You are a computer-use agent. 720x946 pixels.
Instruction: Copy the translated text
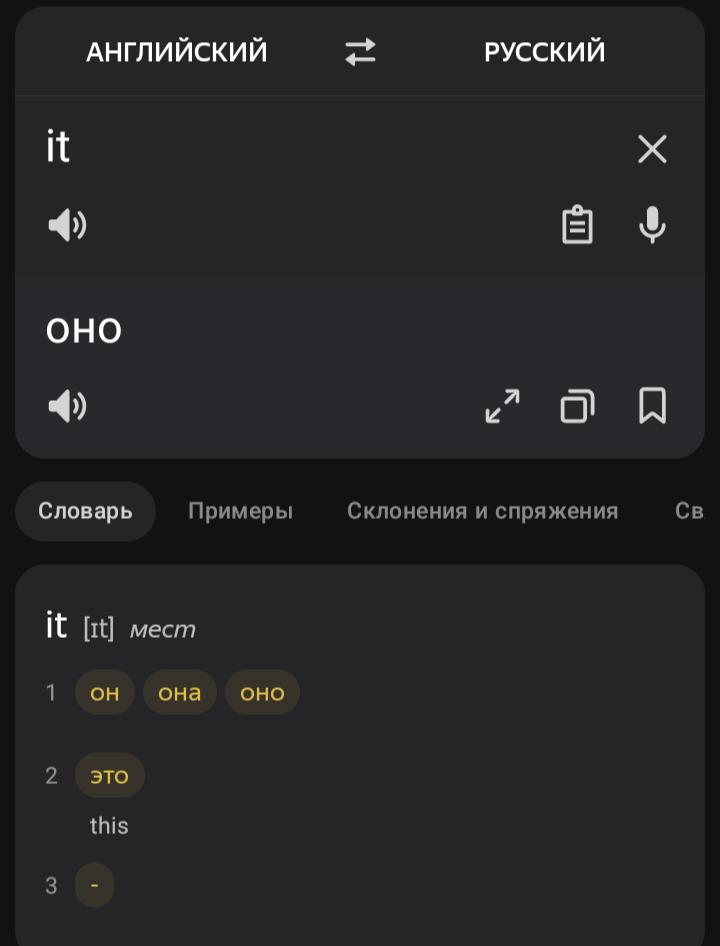(x=577, y=406)
